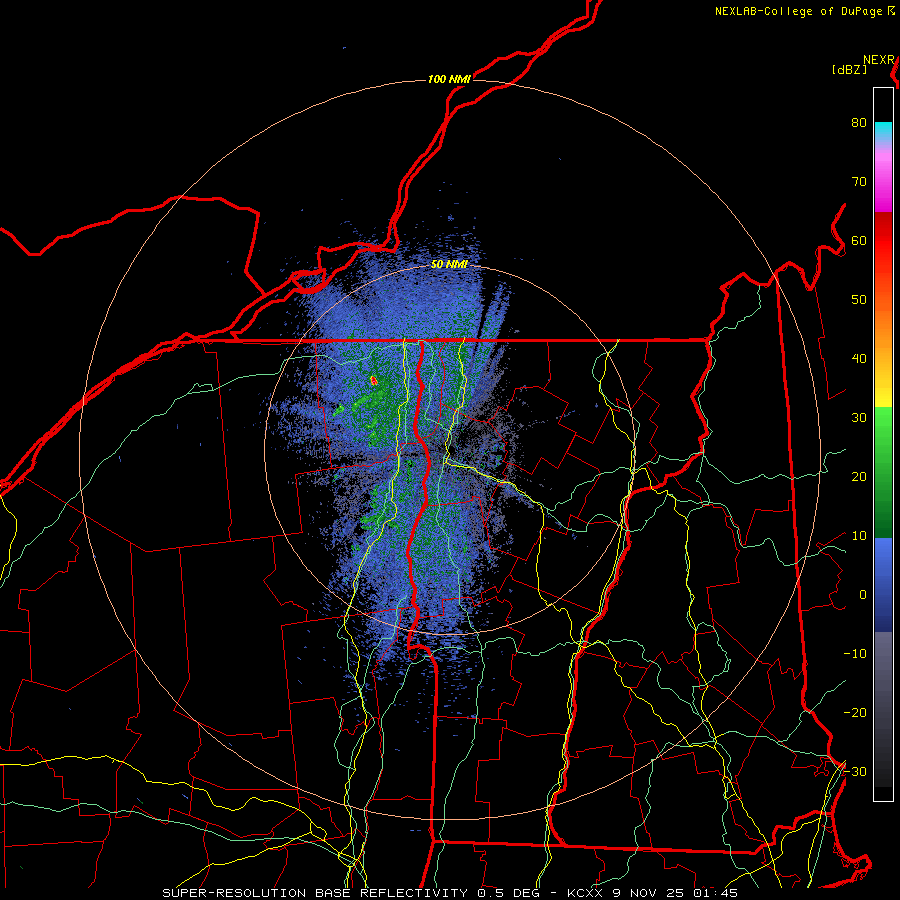Click the small red-yellow high-reflectivity echo

click(374, 380)
